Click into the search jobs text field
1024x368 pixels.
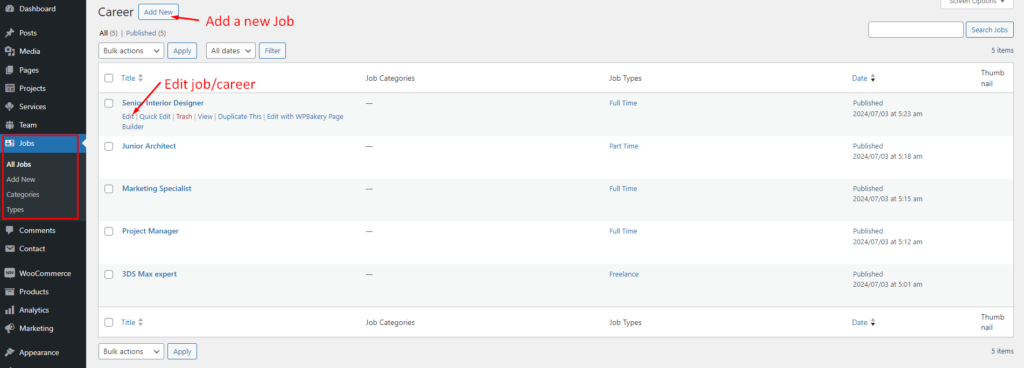916,29
